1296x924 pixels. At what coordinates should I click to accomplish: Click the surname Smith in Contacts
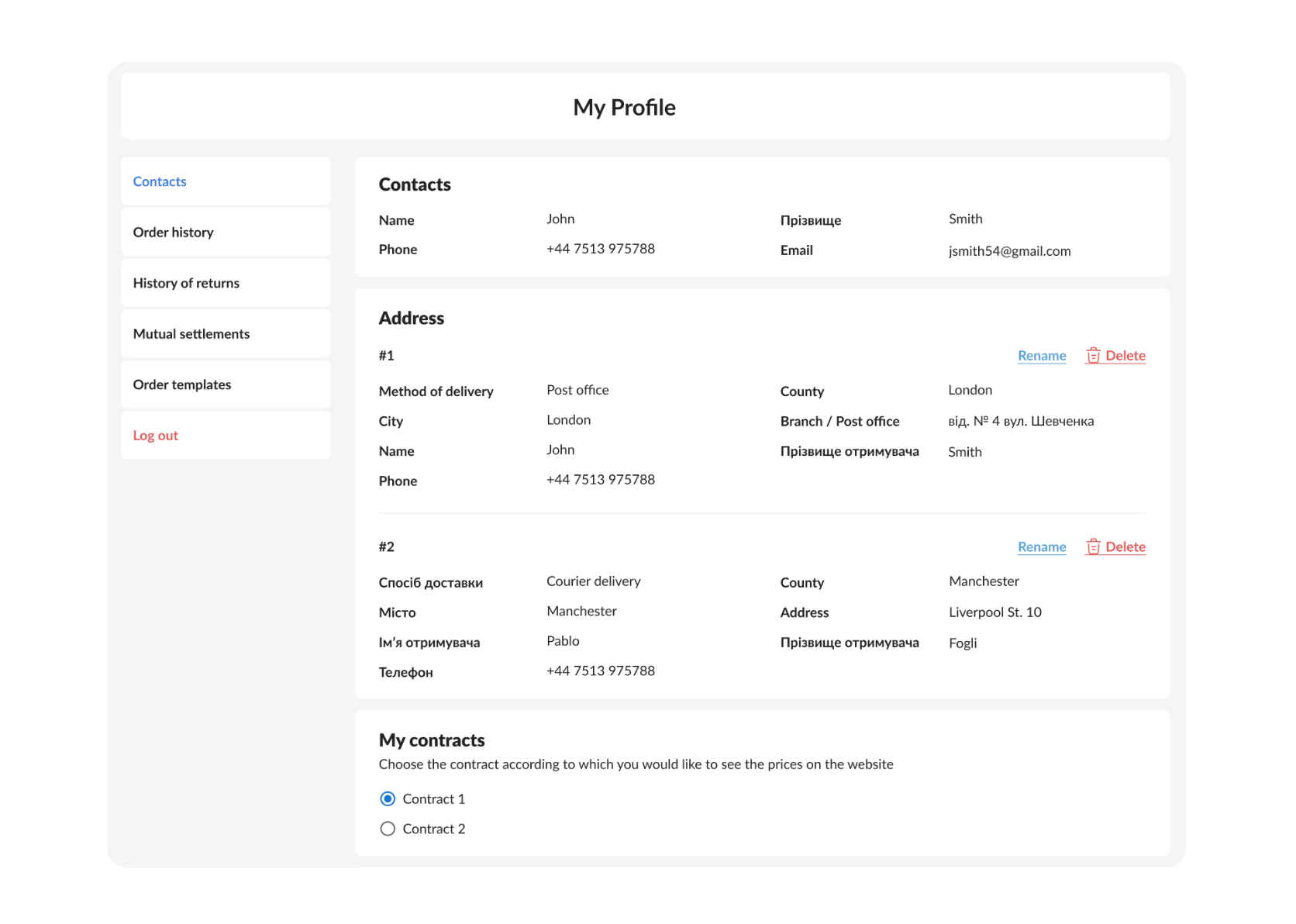[x=965, y=219]
